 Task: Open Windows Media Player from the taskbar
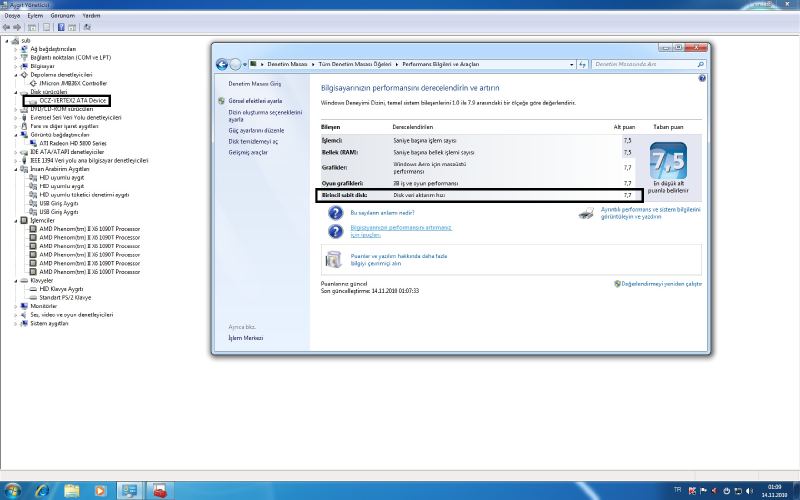pos(100,490)
